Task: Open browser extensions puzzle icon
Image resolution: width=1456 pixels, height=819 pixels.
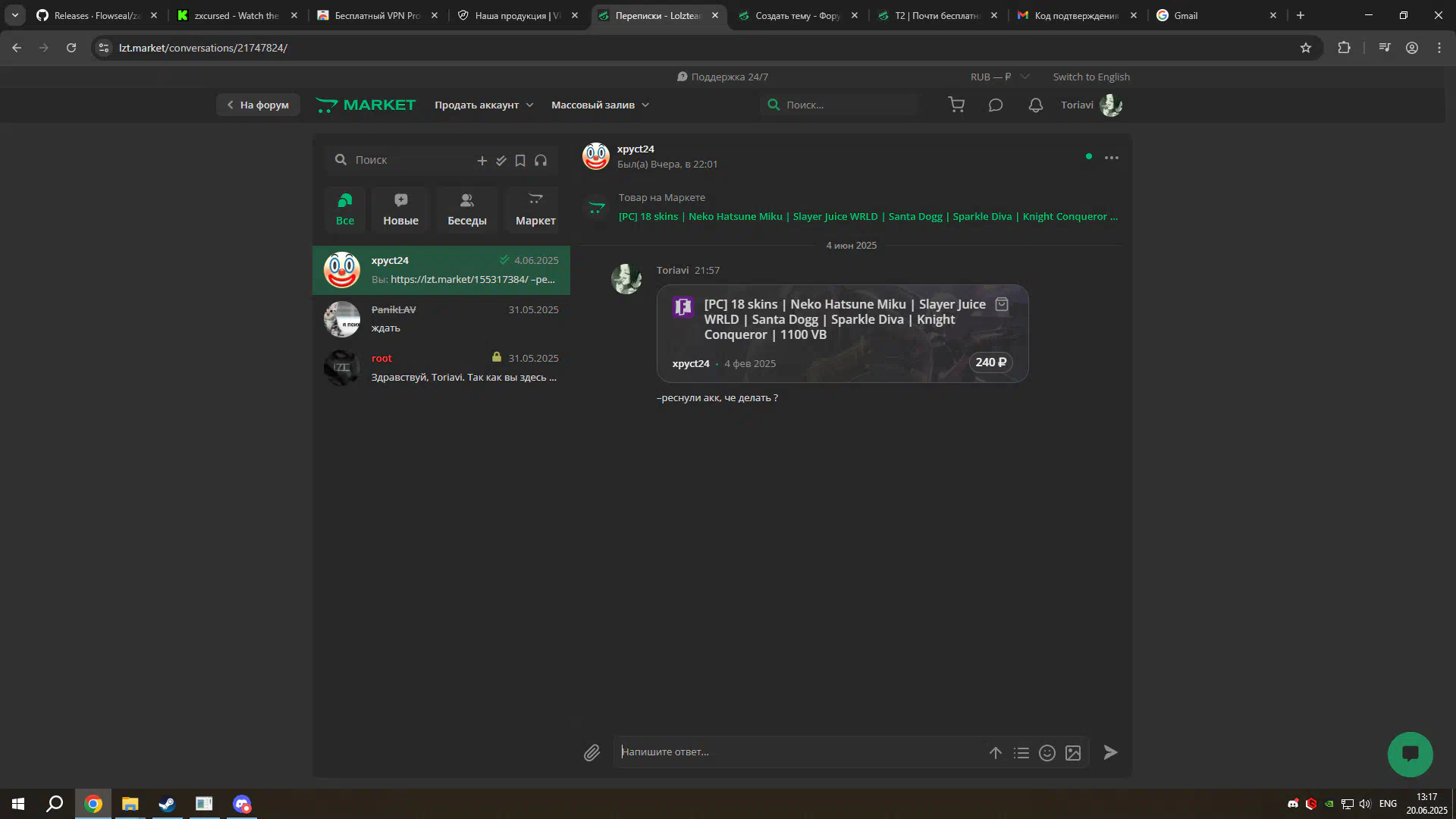Action: 1344,48
